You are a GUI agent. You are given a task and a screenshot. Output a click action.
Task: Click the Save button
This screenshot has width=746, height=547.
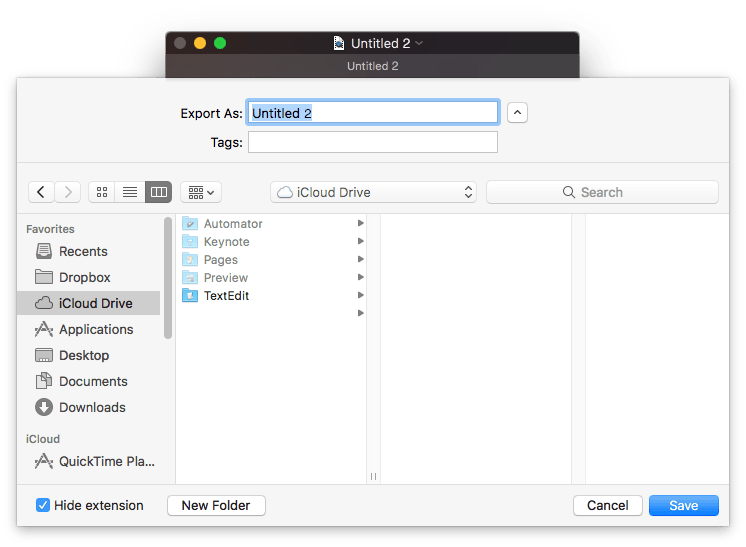point(684,505)
